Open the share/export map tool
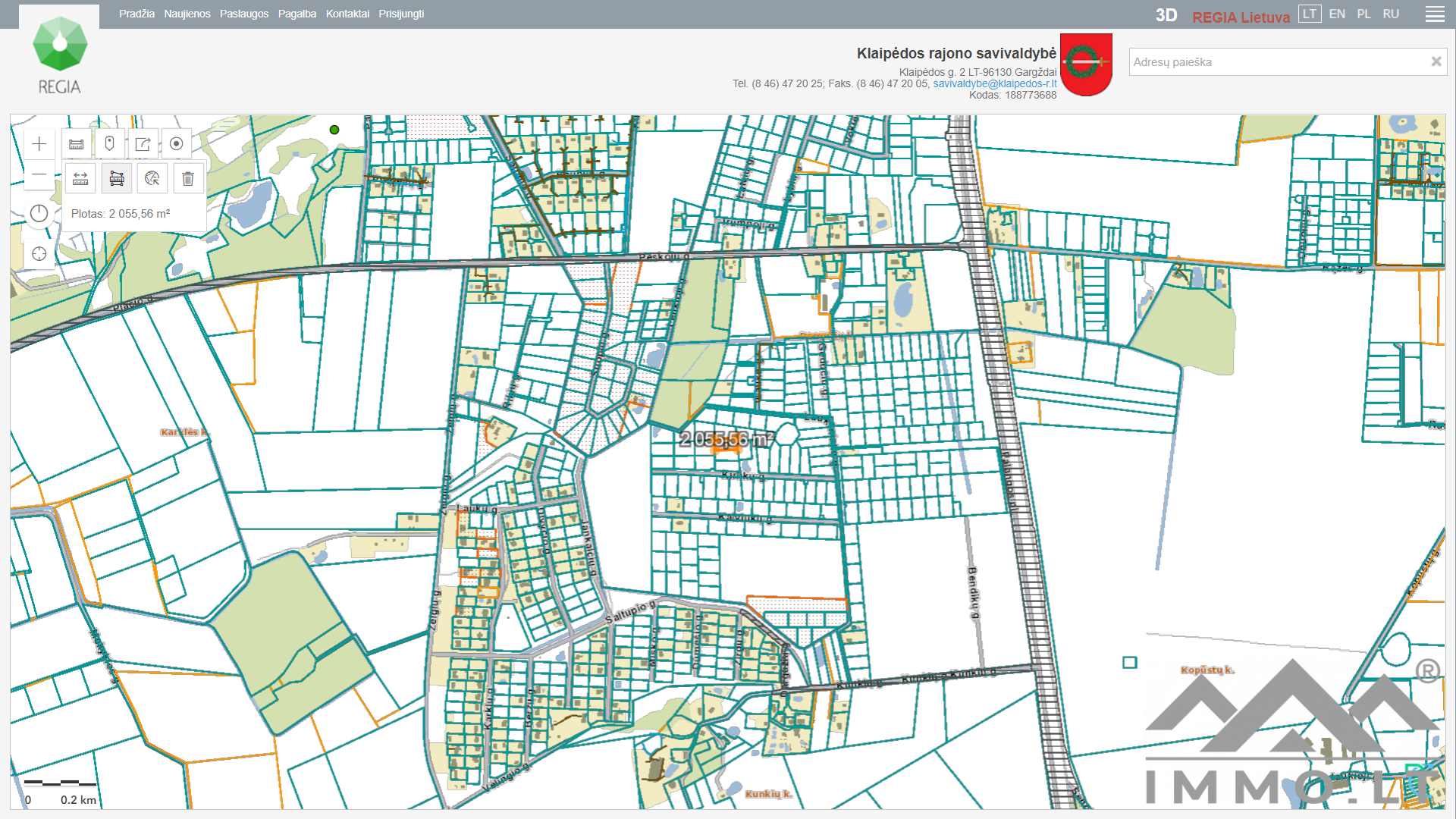This screenshot has width=1456, height=819. [x=143, y=144]
